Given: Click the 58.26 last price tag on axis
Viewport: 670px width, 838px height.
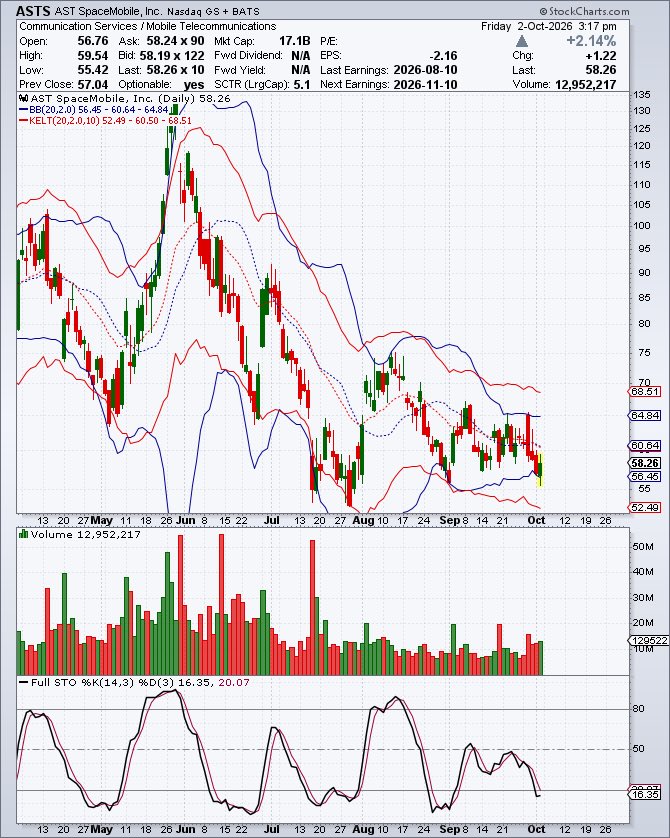Looking at the screenshot, I should tap(645, 463).
